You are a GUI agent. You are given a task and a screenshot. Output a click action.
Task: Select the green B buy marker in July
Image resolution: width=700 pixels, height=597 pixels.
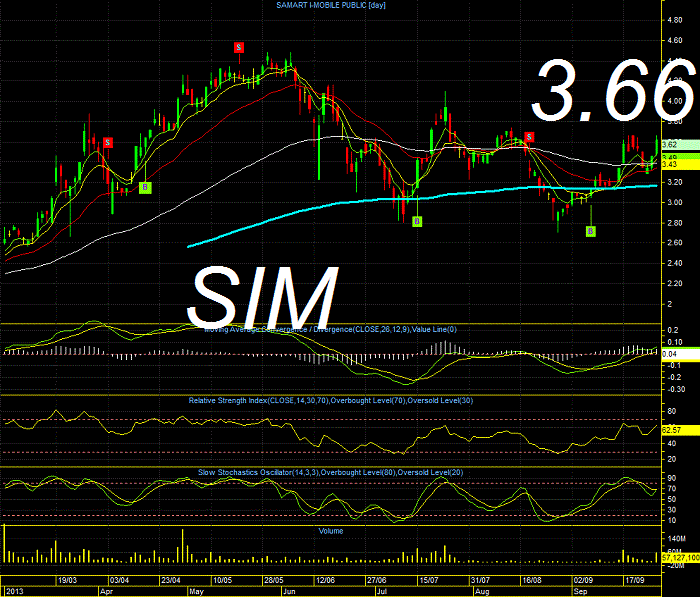coord(417,221)
